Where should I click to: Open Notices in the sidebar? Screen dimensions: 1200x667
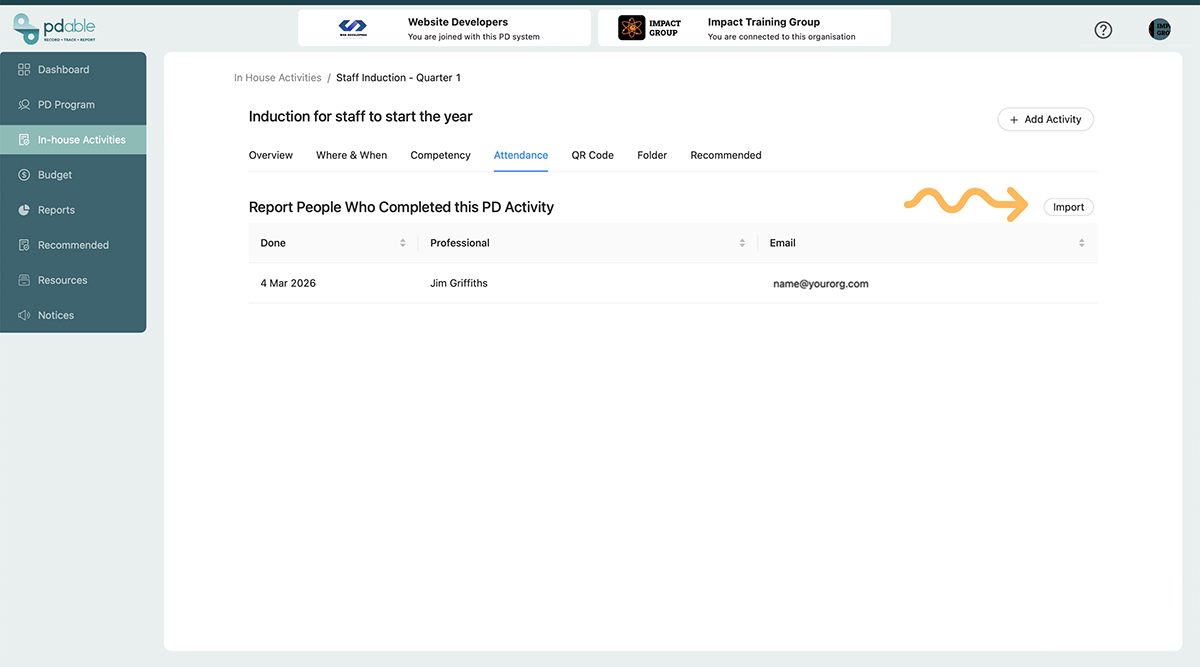pos(73,315)
